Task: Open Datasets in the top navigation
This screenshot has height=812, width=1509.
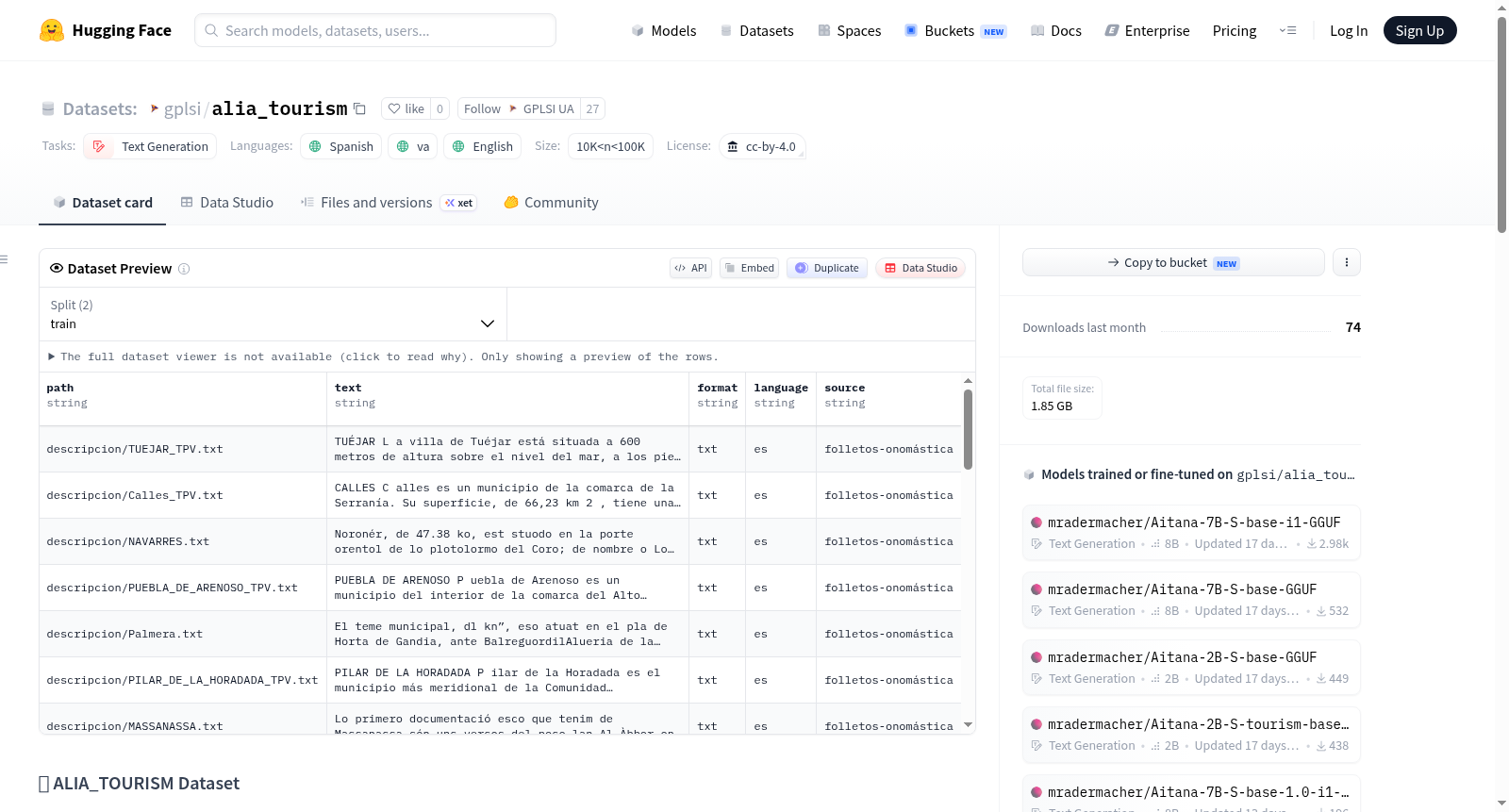Action: (x=756, y=30)
